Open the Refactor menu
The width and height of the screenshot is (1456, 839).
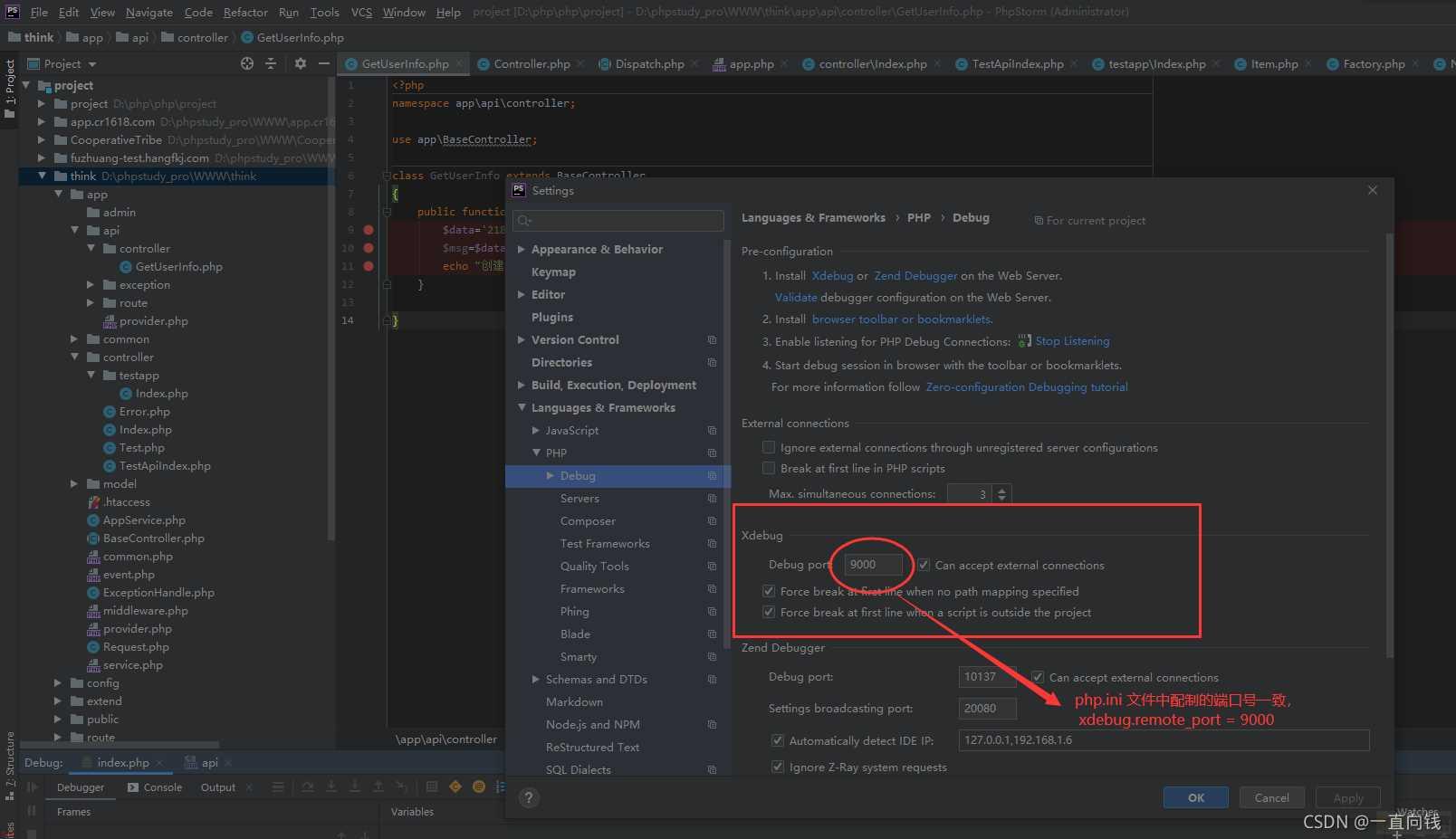(x=245, y=12)
